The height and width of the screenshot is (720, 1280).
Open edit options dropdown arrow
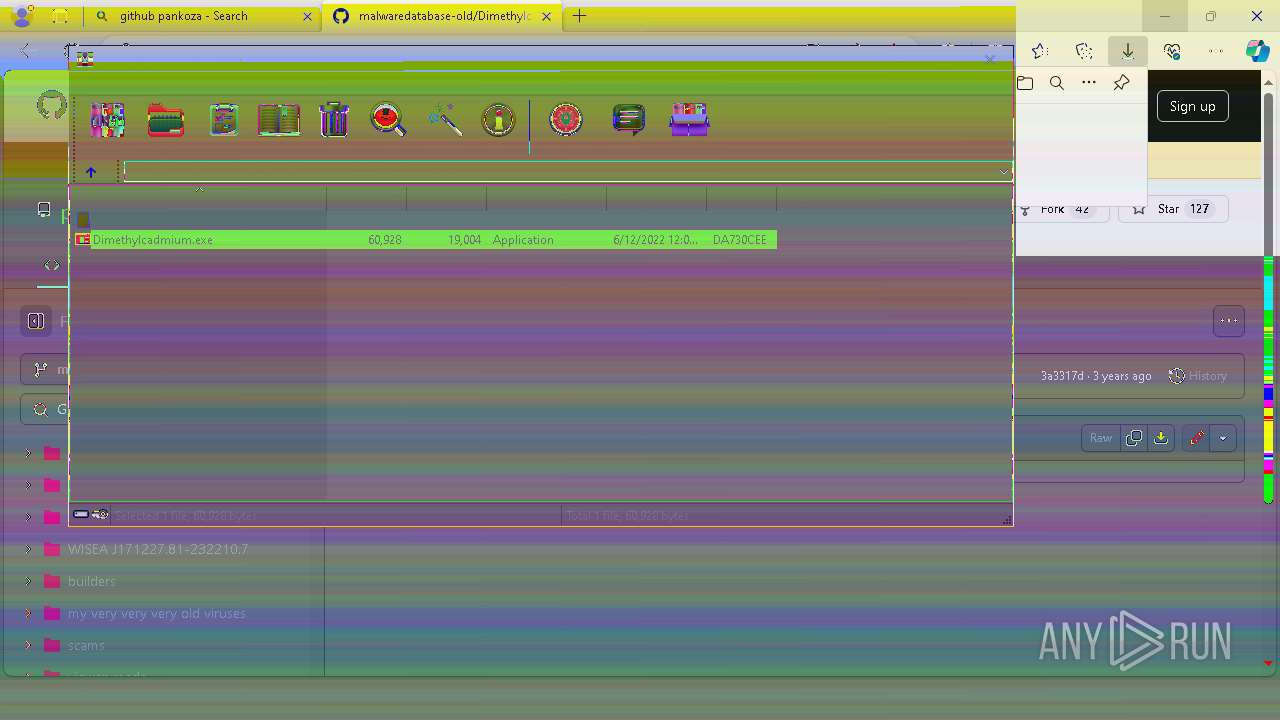pyautogui.click(x=1223, y=438)
